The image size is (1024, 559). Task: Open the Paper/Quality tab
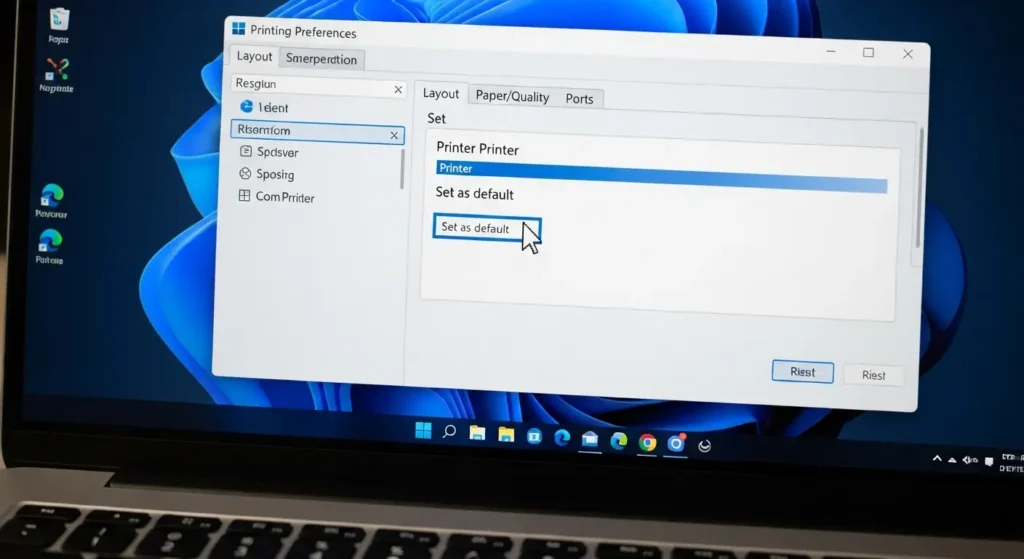(512, 96)
